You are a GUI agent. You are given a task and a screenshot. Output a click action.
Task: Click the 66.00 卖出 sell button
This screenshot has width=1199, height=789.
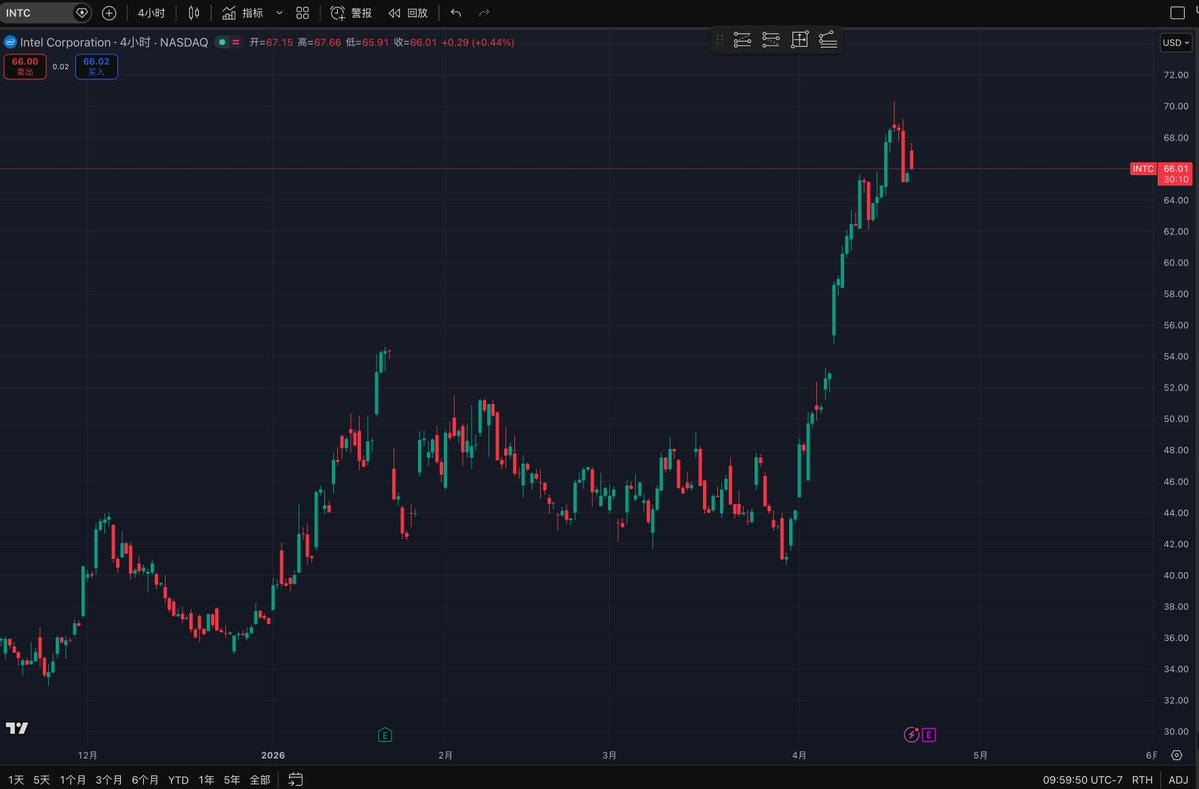(24, 67)
